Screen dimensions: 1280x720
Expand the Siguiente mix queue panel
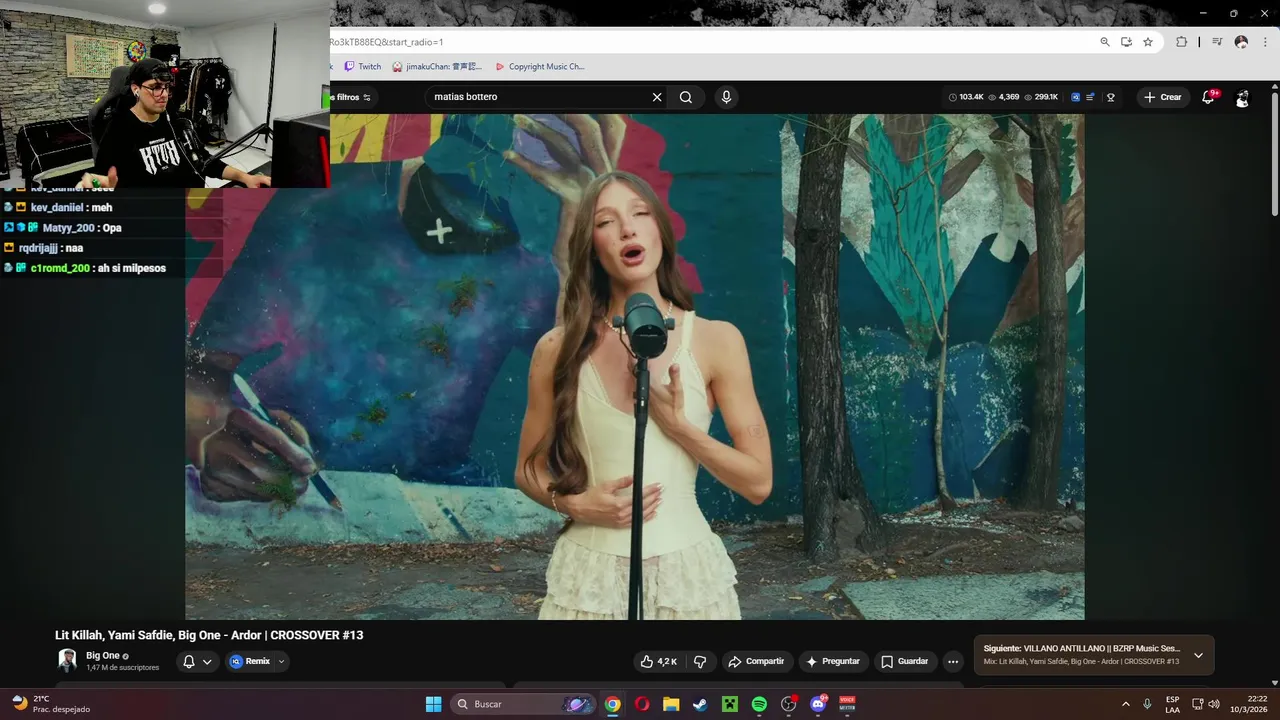pyautogui.click(x=1198, y=655)
